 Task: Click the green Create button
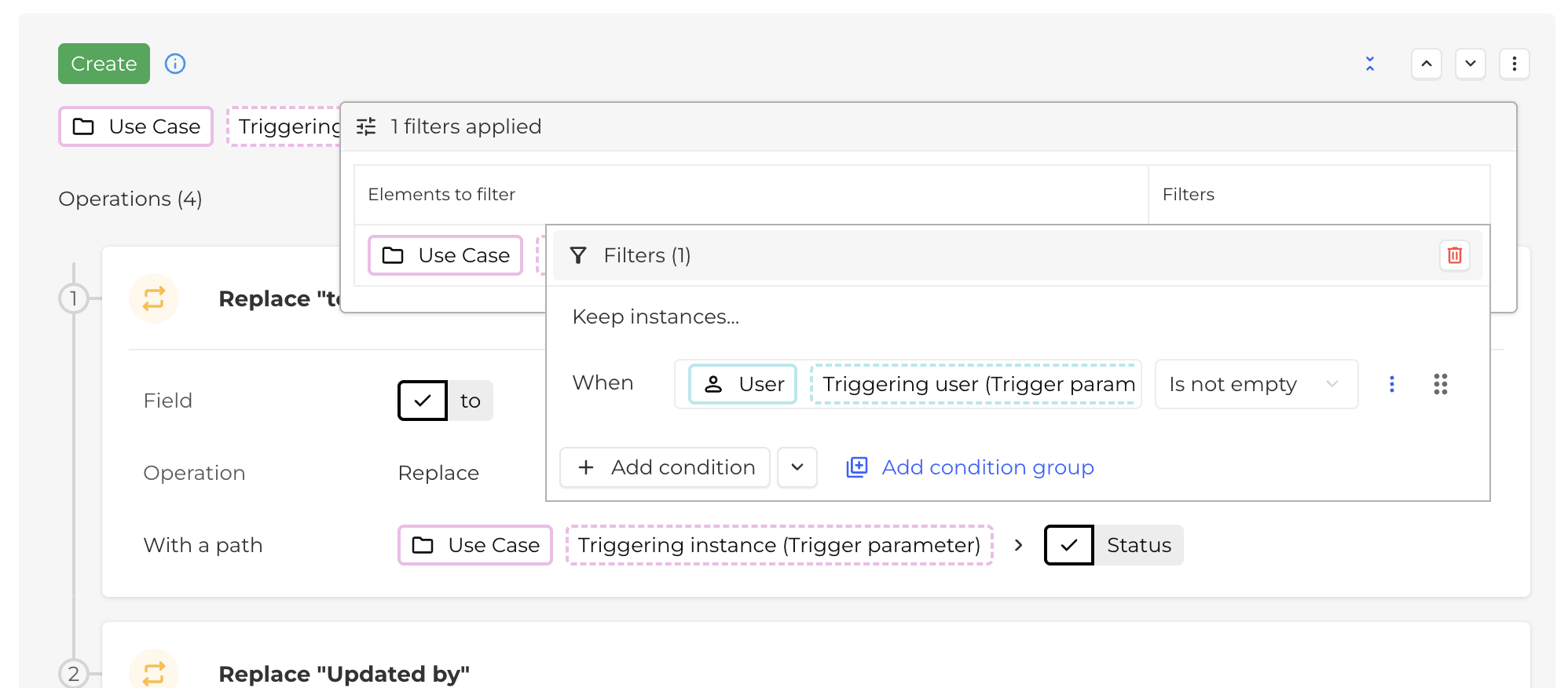pyautogui.click(x=104, y=64)
